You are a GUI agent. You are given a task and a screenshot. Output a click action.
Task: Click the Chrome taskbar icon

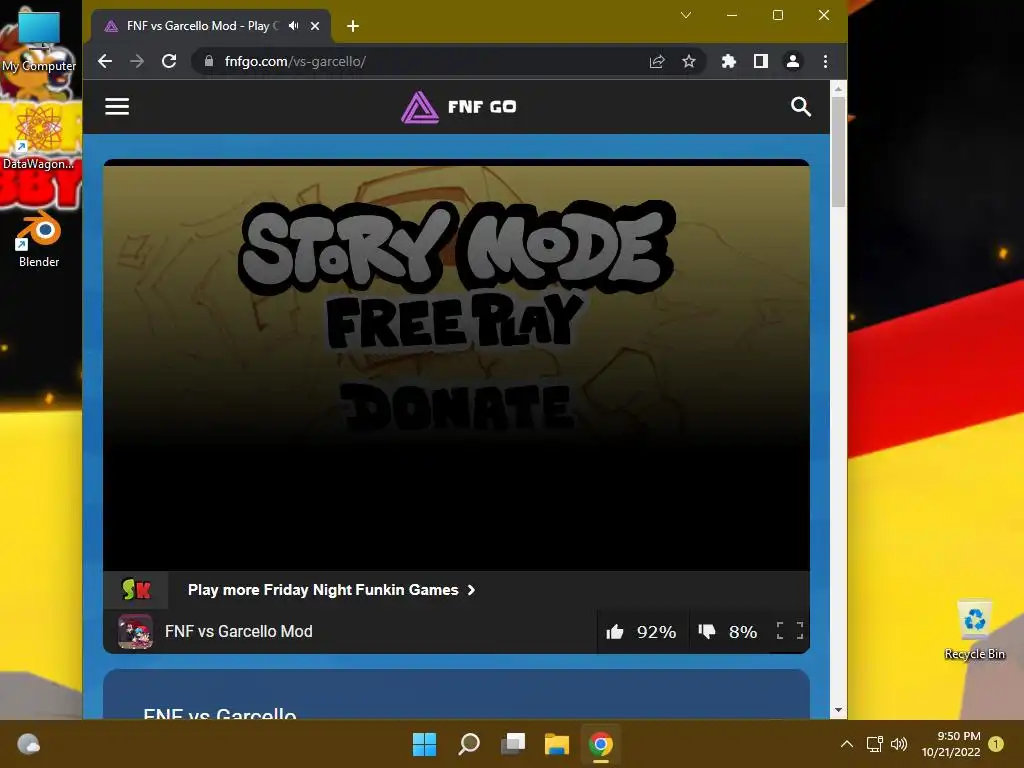click(601, 744)
